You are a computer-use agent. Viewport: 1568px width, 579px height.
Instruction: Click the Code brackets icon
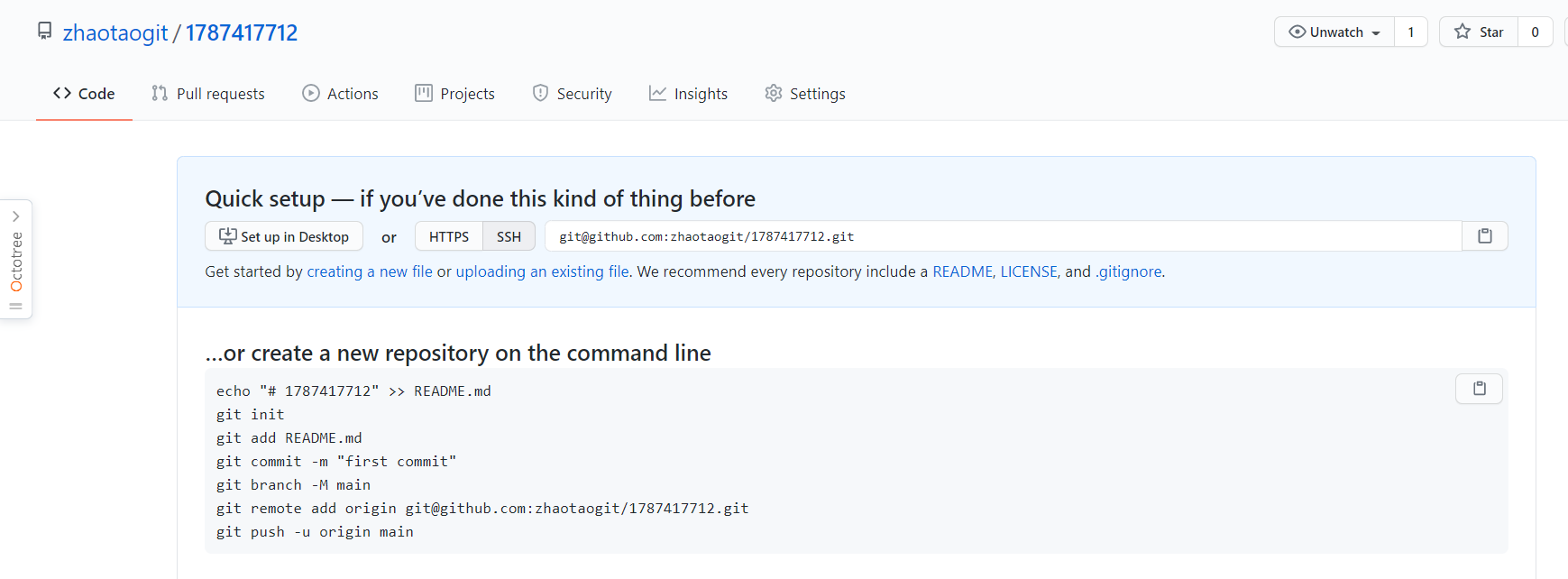coord(62,93)
